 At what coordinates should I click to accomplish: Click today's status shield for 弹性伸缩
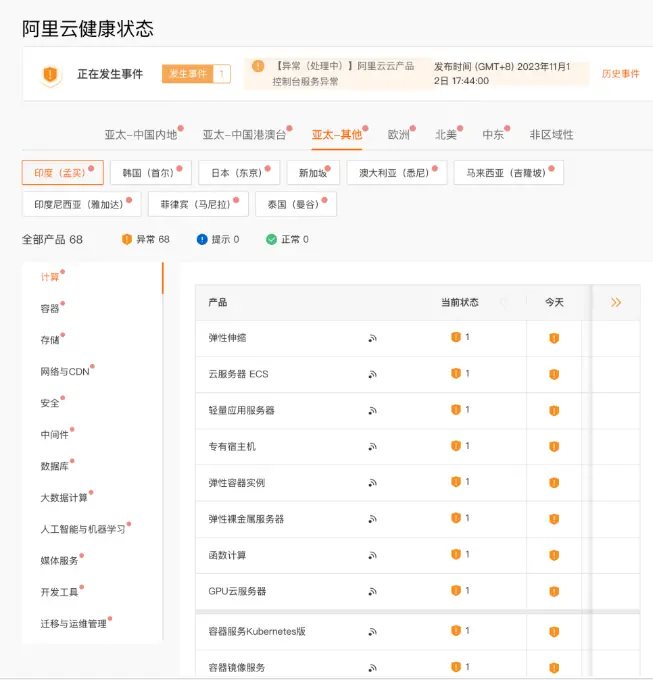[554, 338]
